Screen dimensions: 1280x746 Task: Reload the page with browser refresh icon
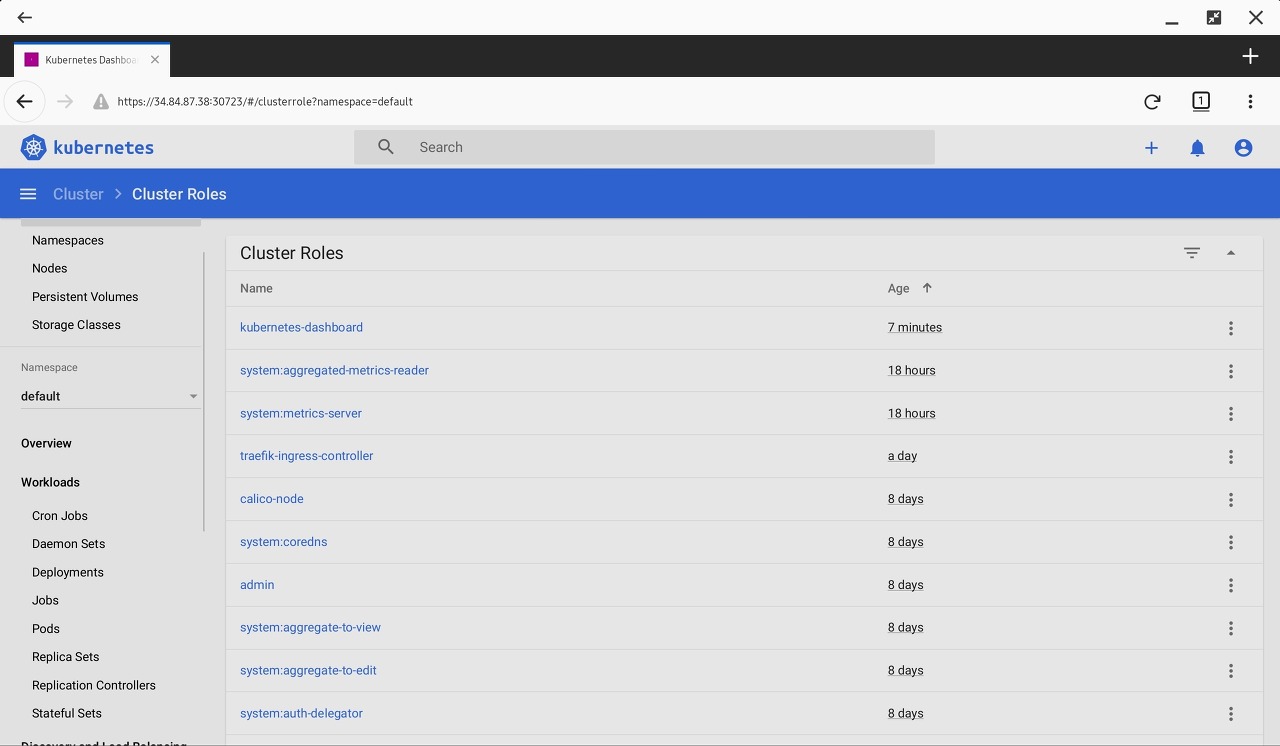1152,101
